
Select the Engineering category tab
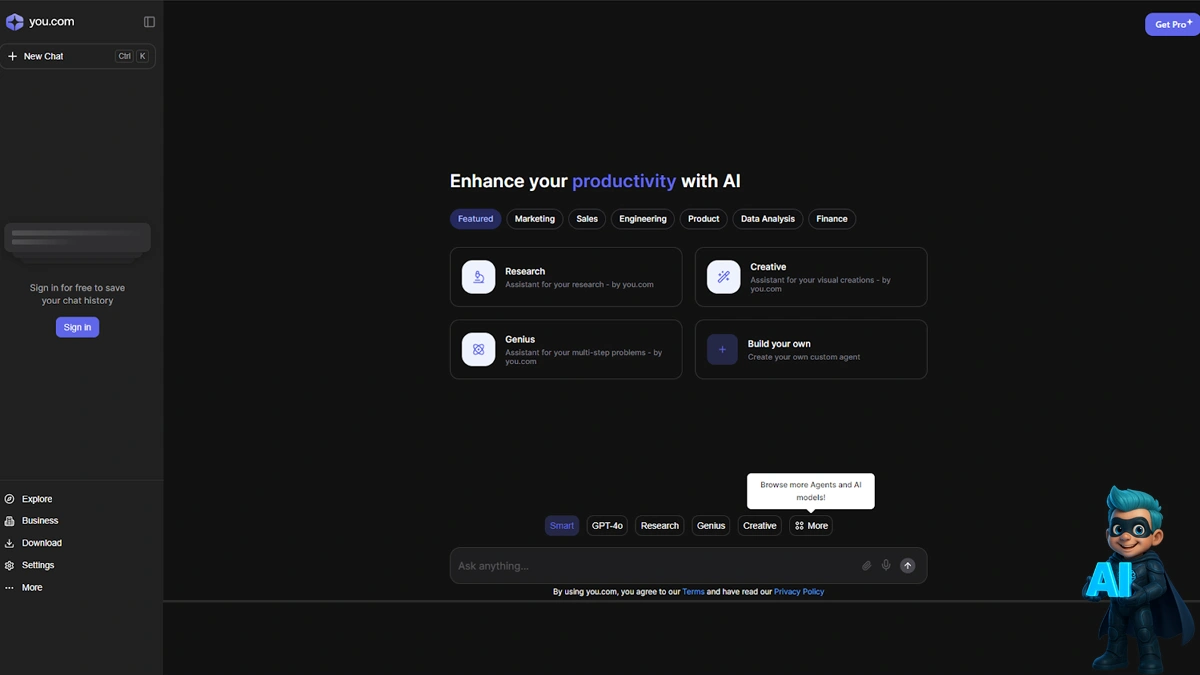[x=643, y=219]
